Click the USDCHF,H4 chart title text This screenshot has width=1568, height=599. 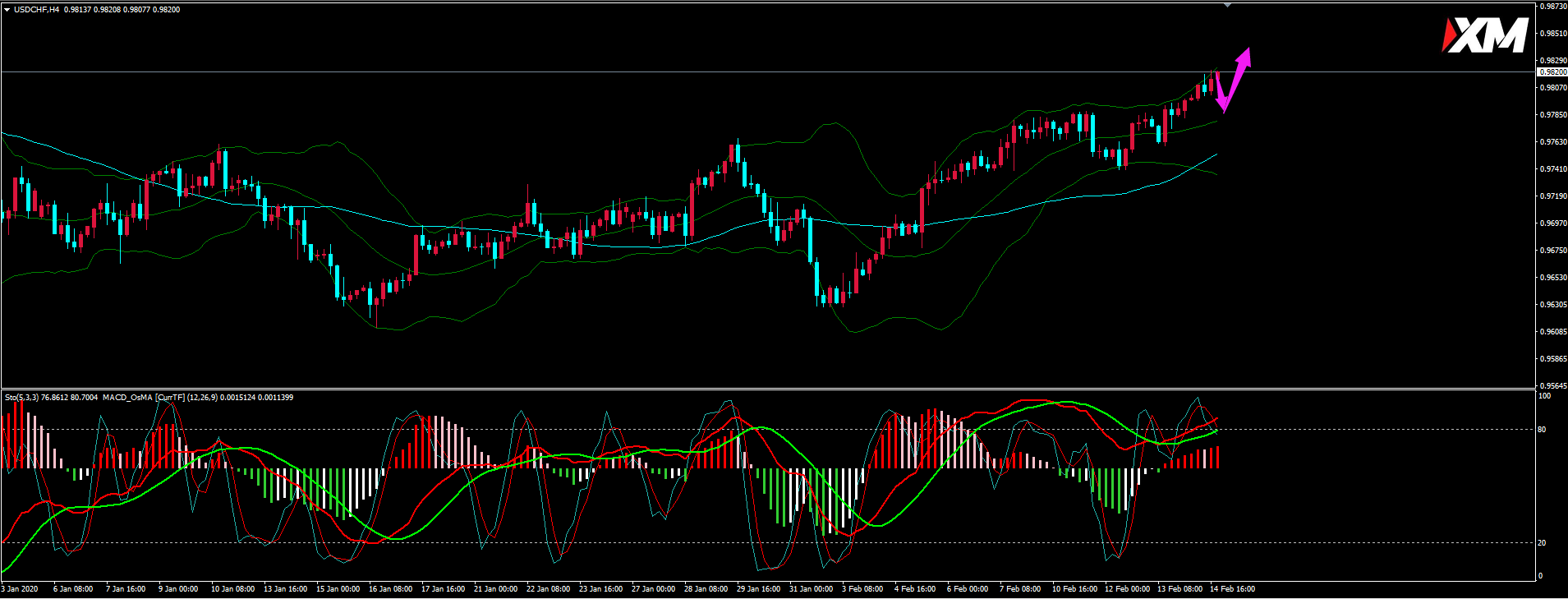click(x=36, y=10)
